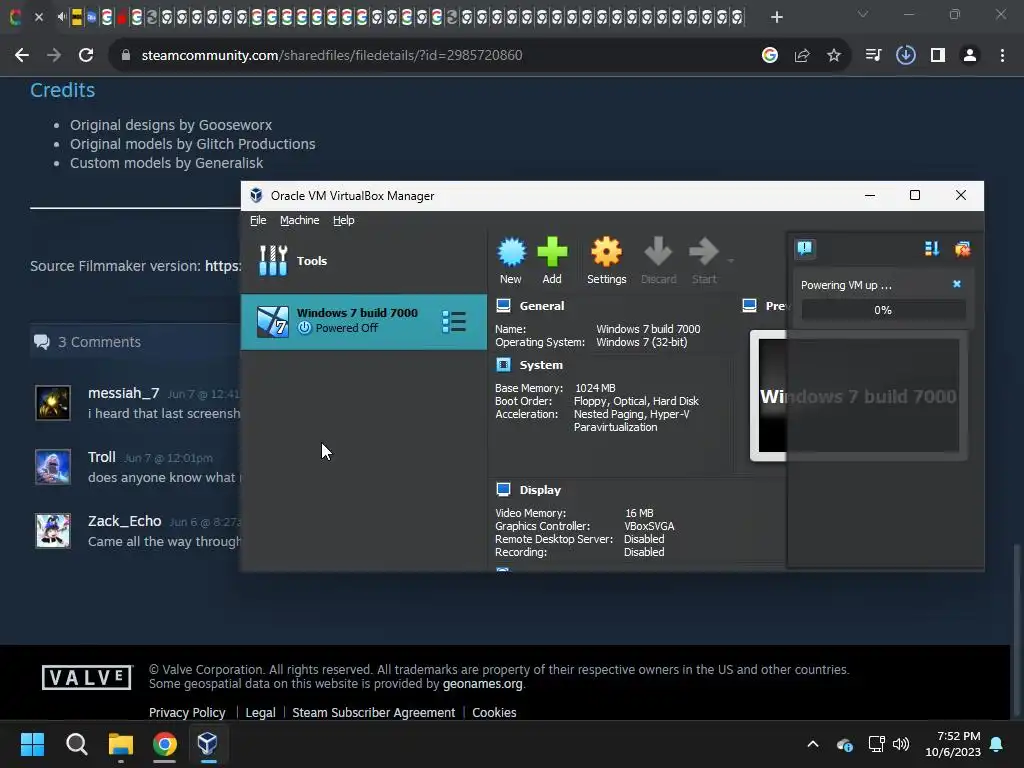
Task: Show hidden system tray icons
Action: tap(813, 744)
